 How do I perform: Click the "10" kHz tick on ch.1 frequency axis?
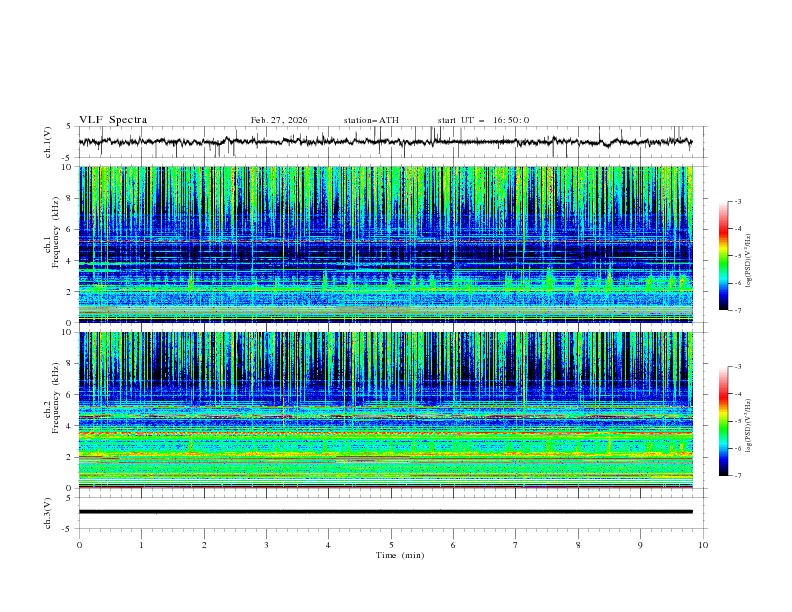click(x=67, y=167)
